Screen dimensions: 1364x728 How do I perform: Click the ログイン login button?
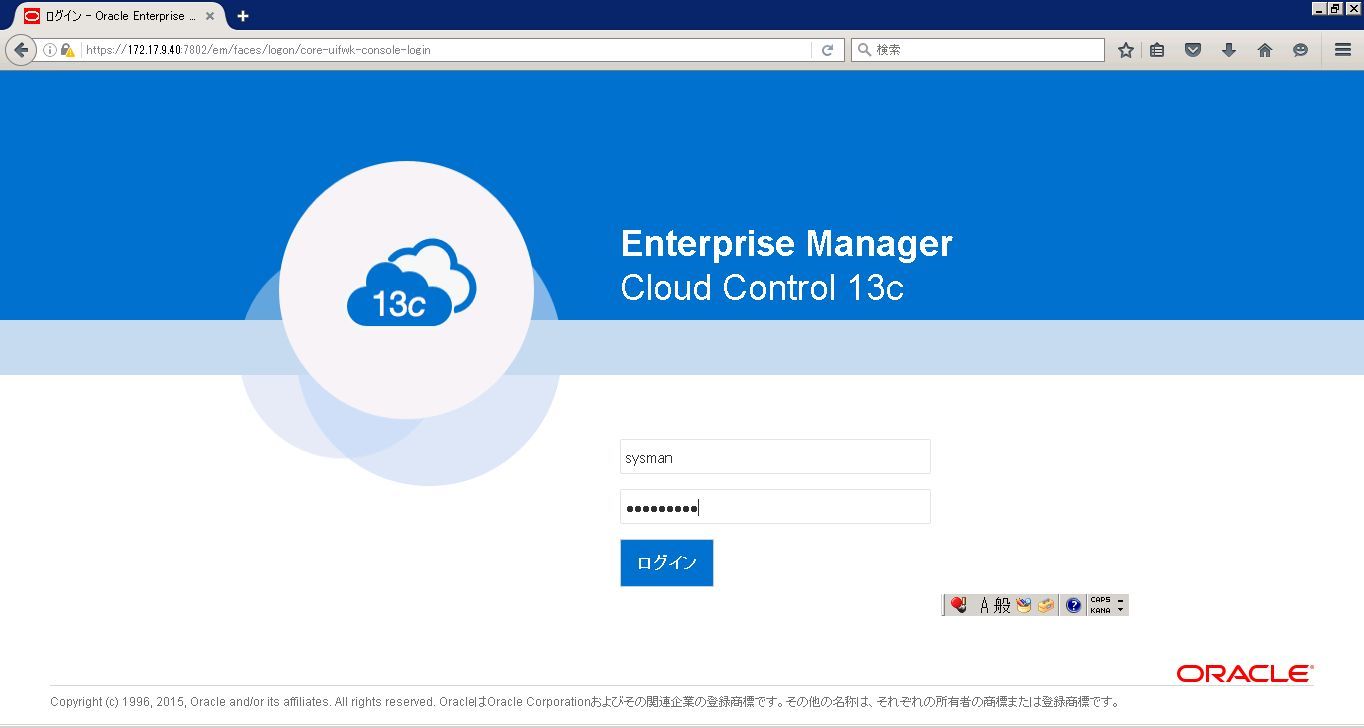click(x=667, y=563)
